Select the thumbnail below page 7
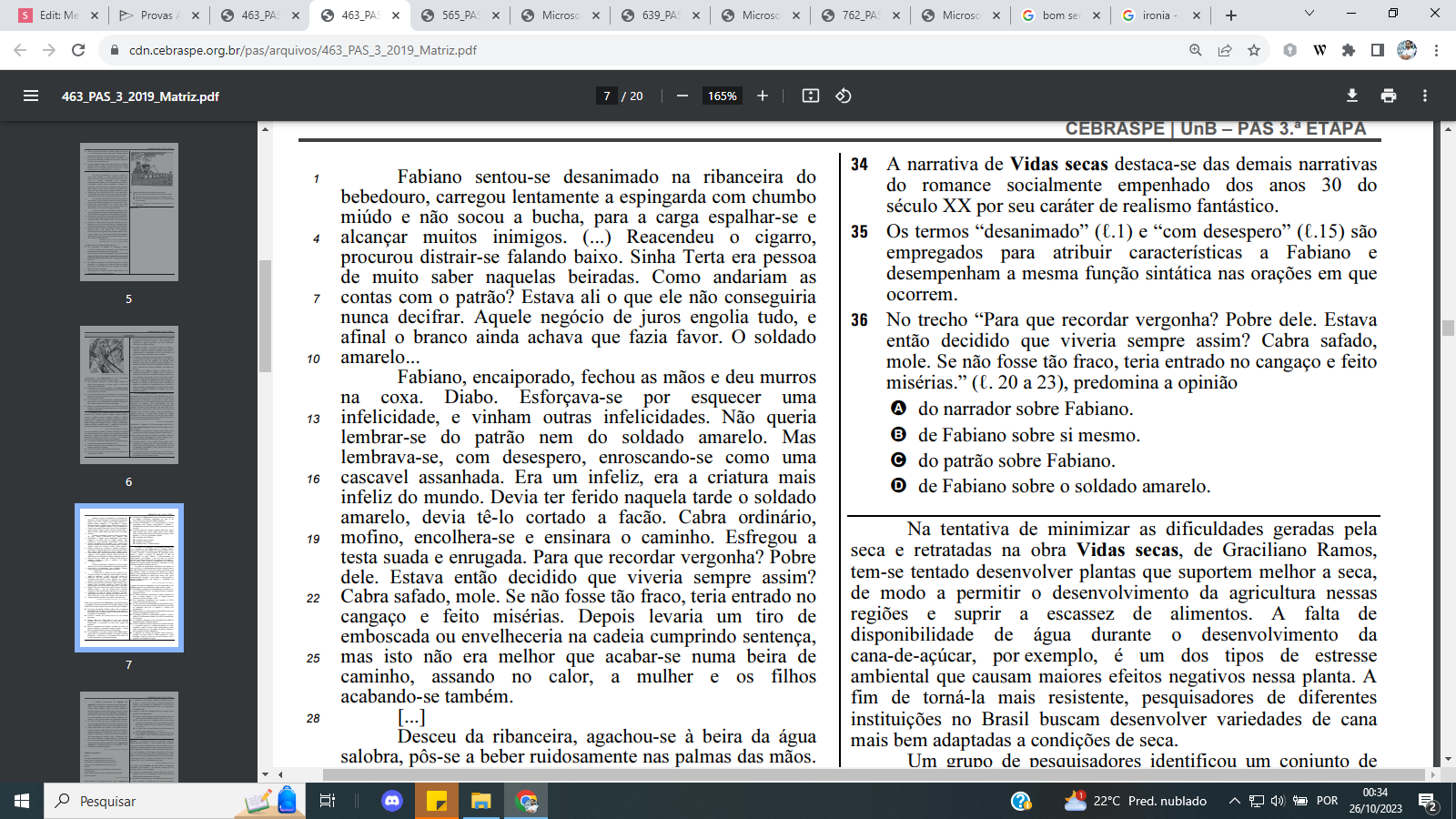Screen dimensions: 1456x819 (129, 736)
